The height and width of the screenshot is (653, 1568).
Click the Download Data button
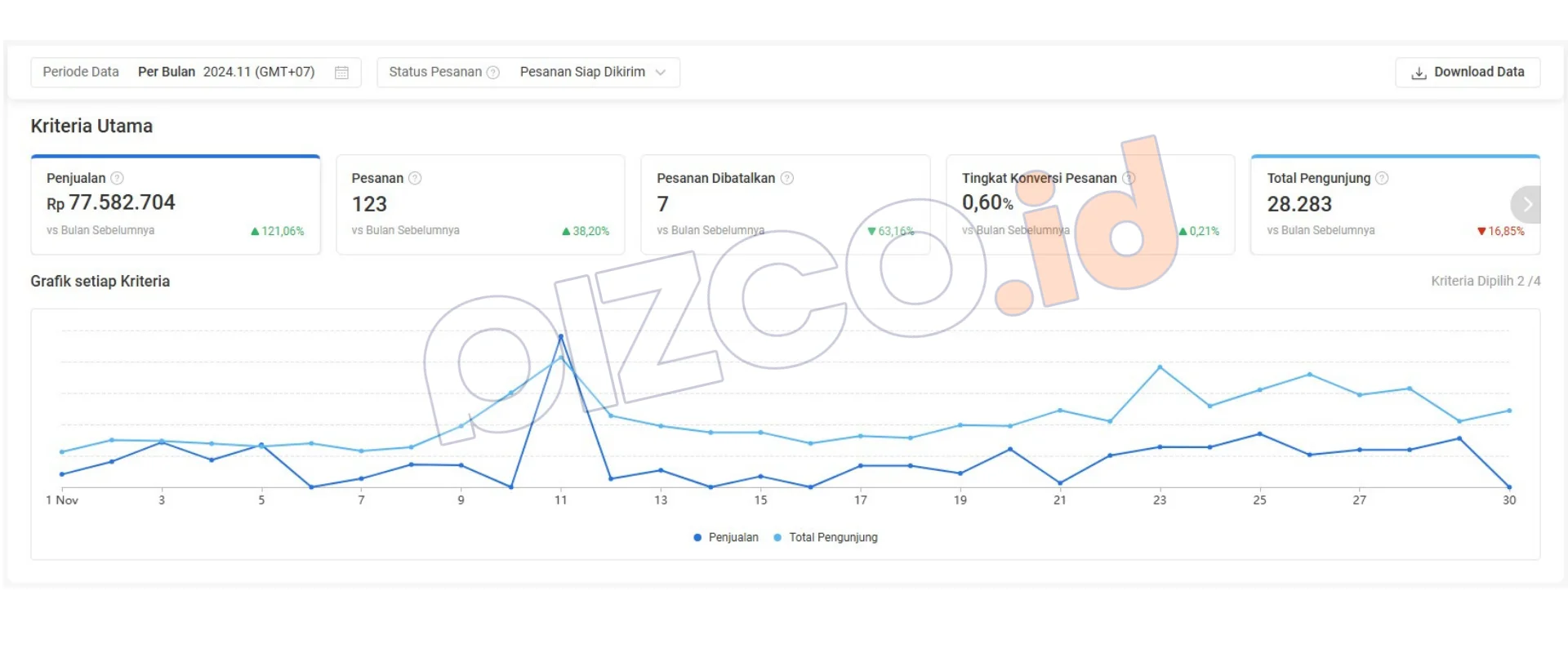pyautogui.click(x=1468, y=73)
